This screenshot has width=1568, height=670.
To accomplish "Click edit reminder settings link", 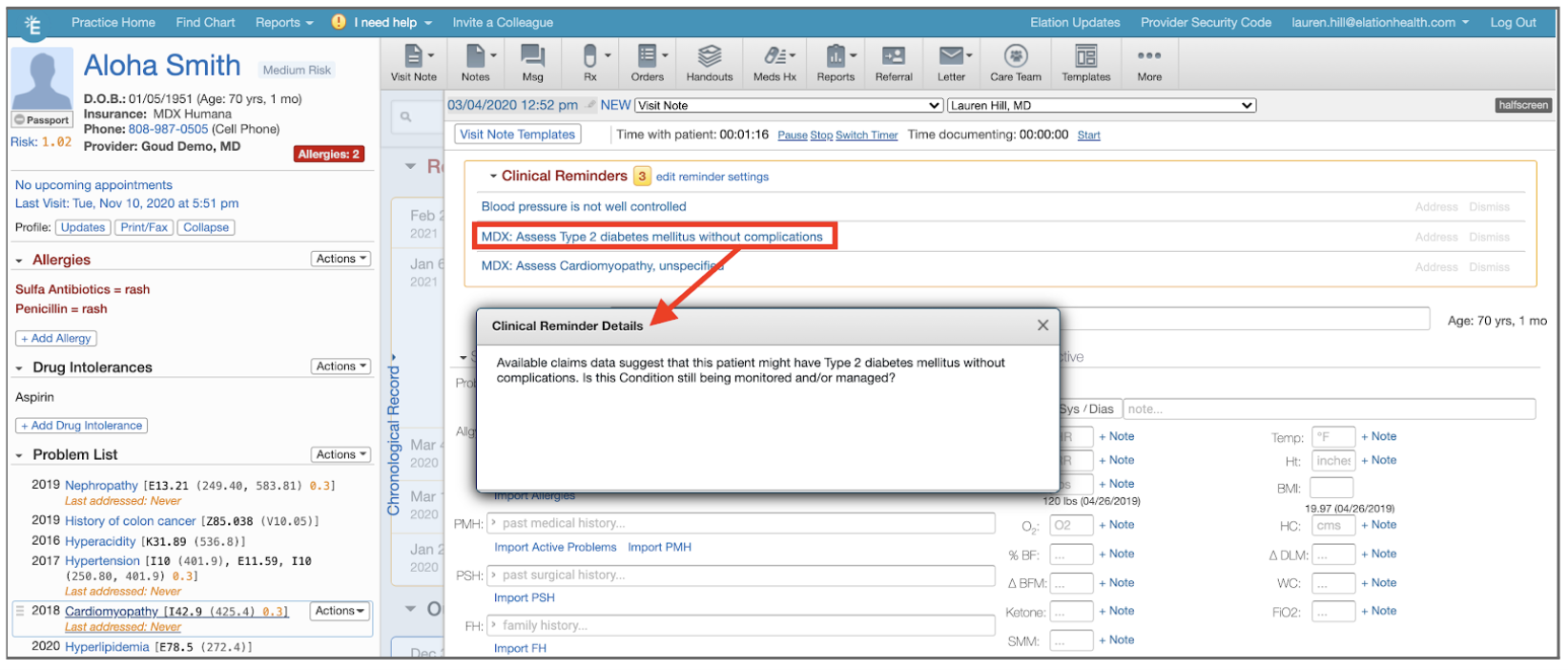I will click(712, 177).
